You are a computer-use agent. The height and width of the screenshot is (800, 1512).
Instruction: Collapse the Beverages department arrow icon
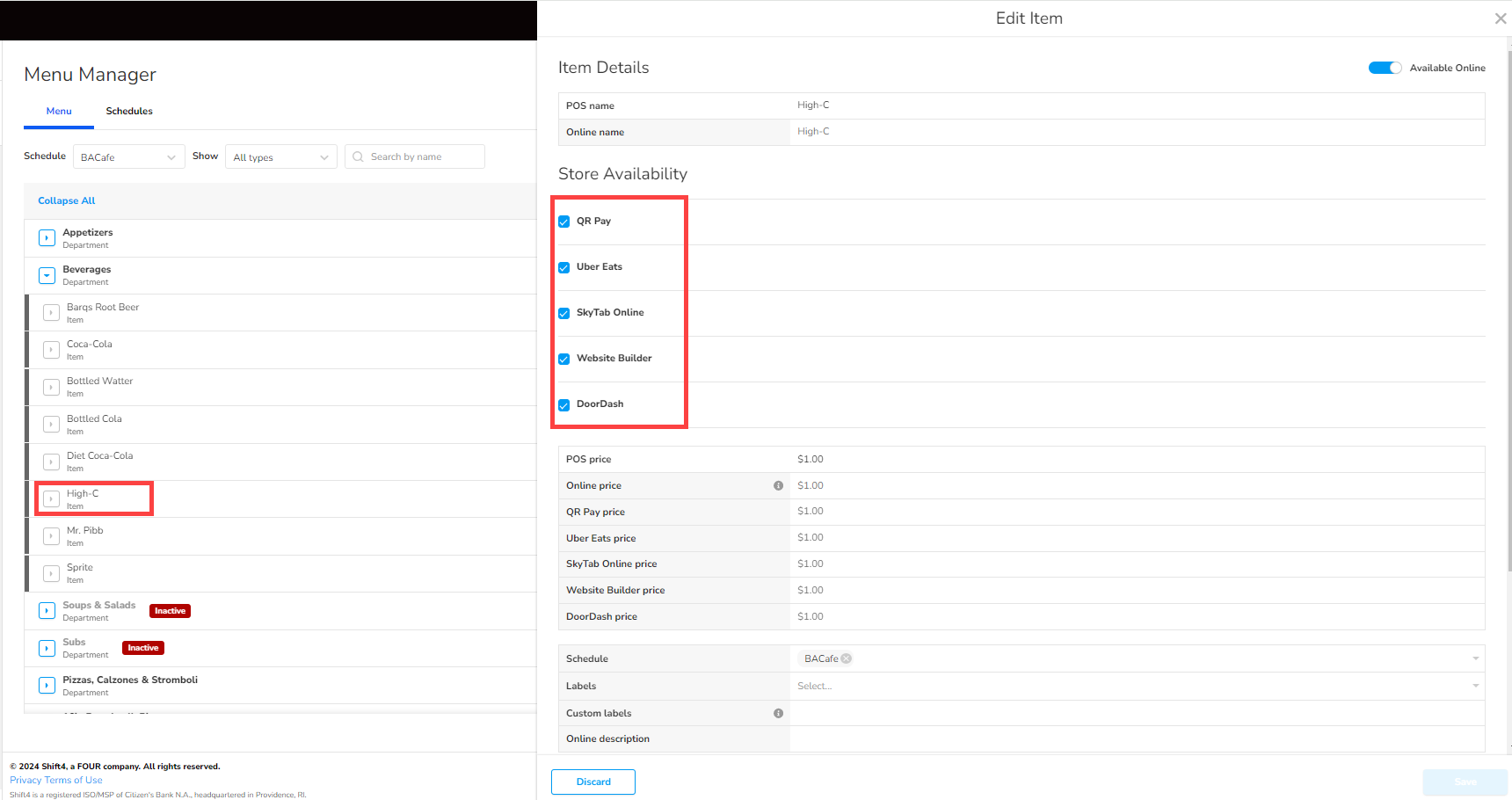(47, 275)
